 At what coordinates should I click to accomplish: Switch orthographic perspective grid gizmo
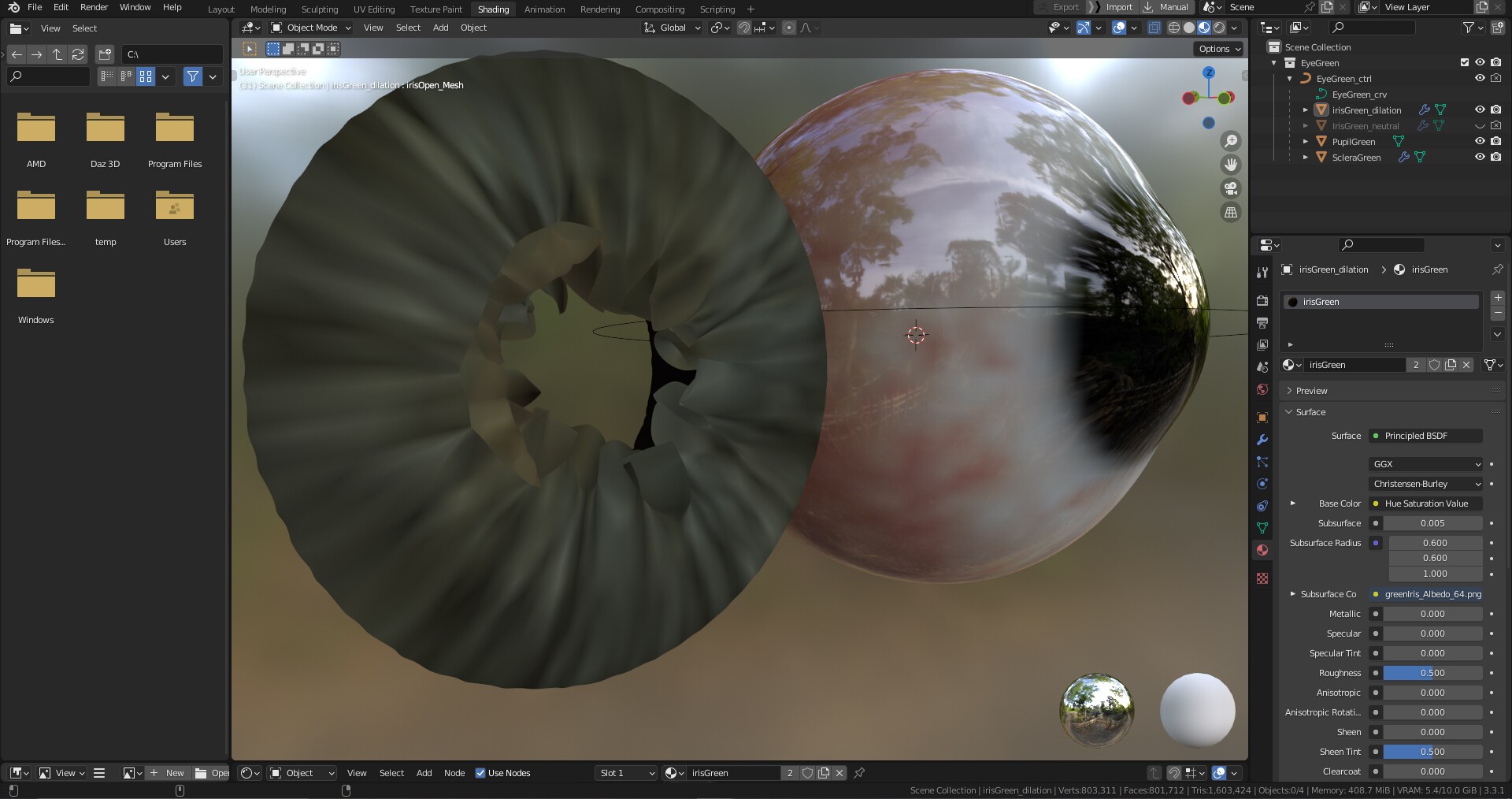[x=1230, y=212]
